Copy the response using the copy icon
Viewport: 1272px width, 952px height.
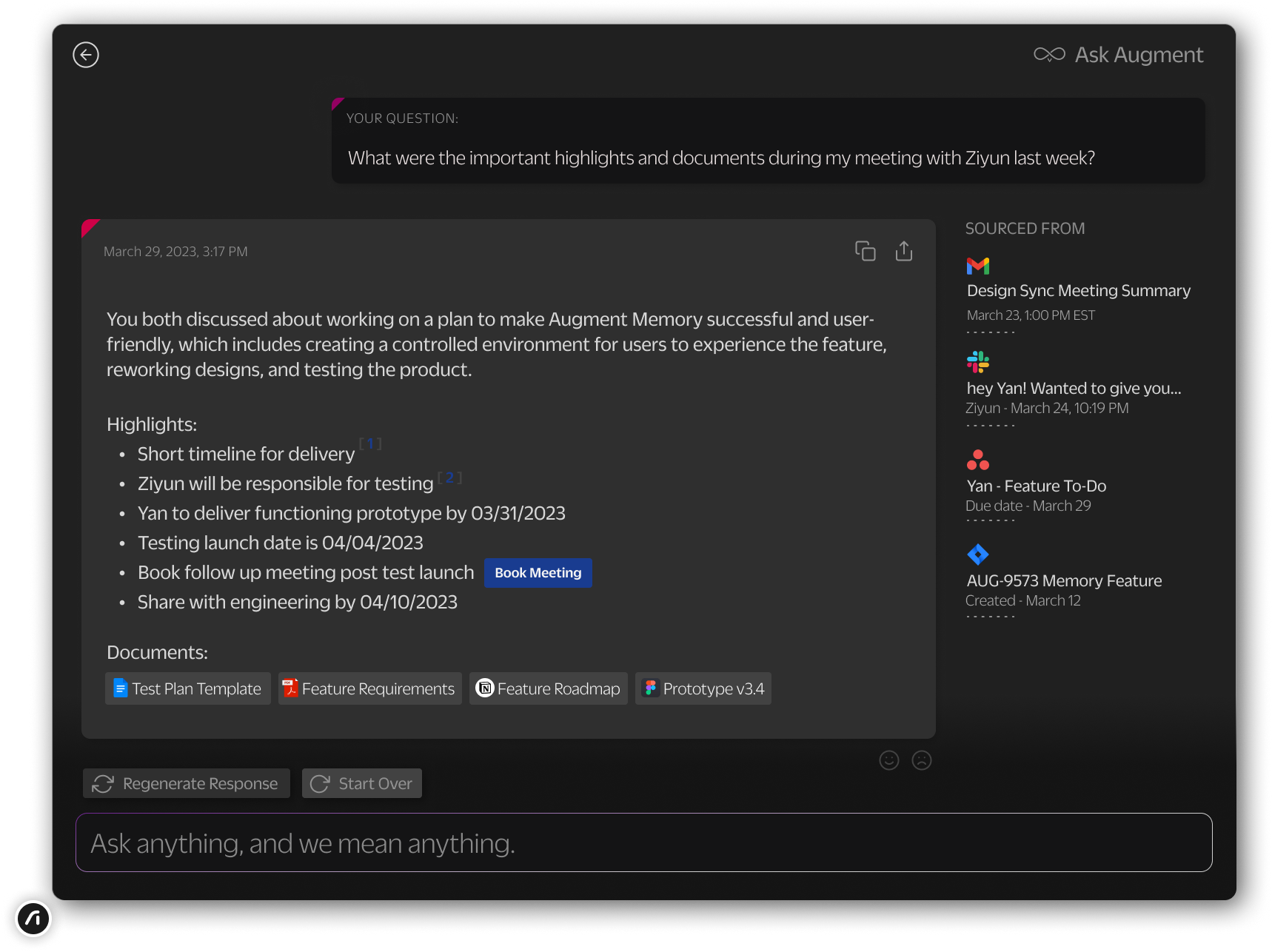866,251
